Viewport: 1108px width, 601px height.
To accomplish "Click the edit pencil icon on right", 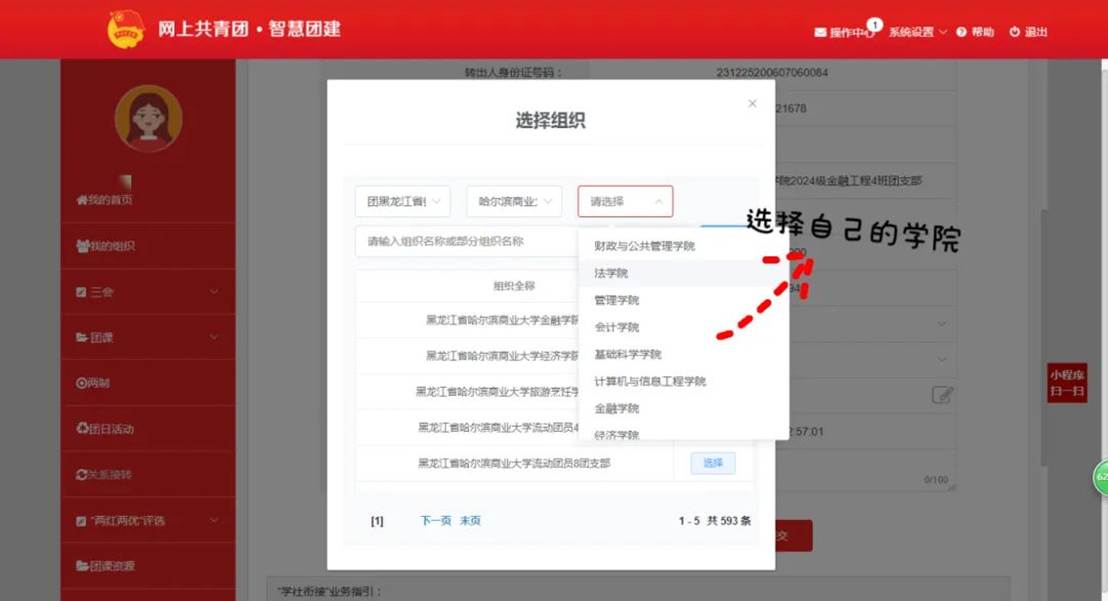I will click(x=941, y=394).
